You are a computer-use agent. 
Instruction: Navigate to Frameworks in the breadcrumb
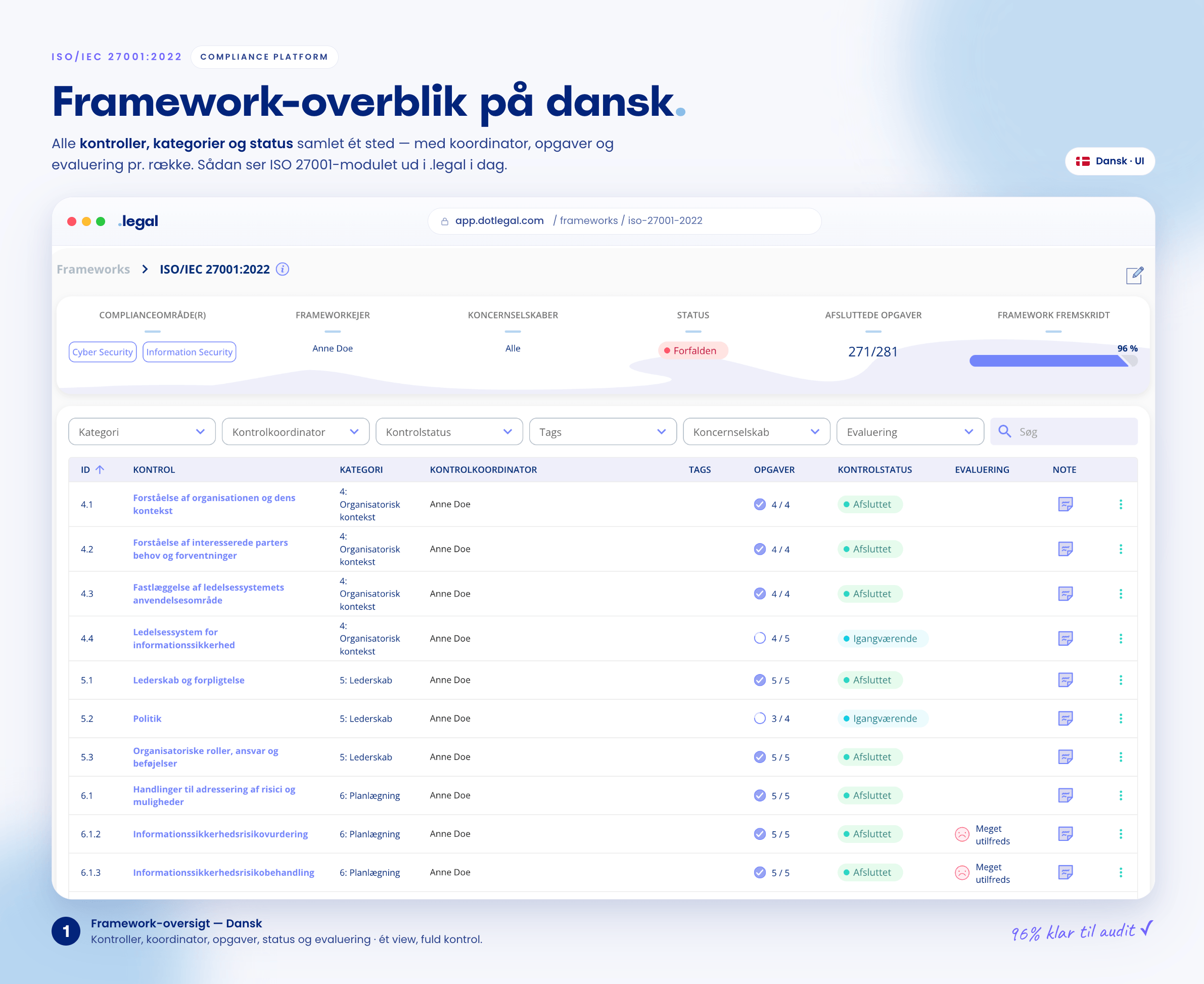[x=93, y=269]
